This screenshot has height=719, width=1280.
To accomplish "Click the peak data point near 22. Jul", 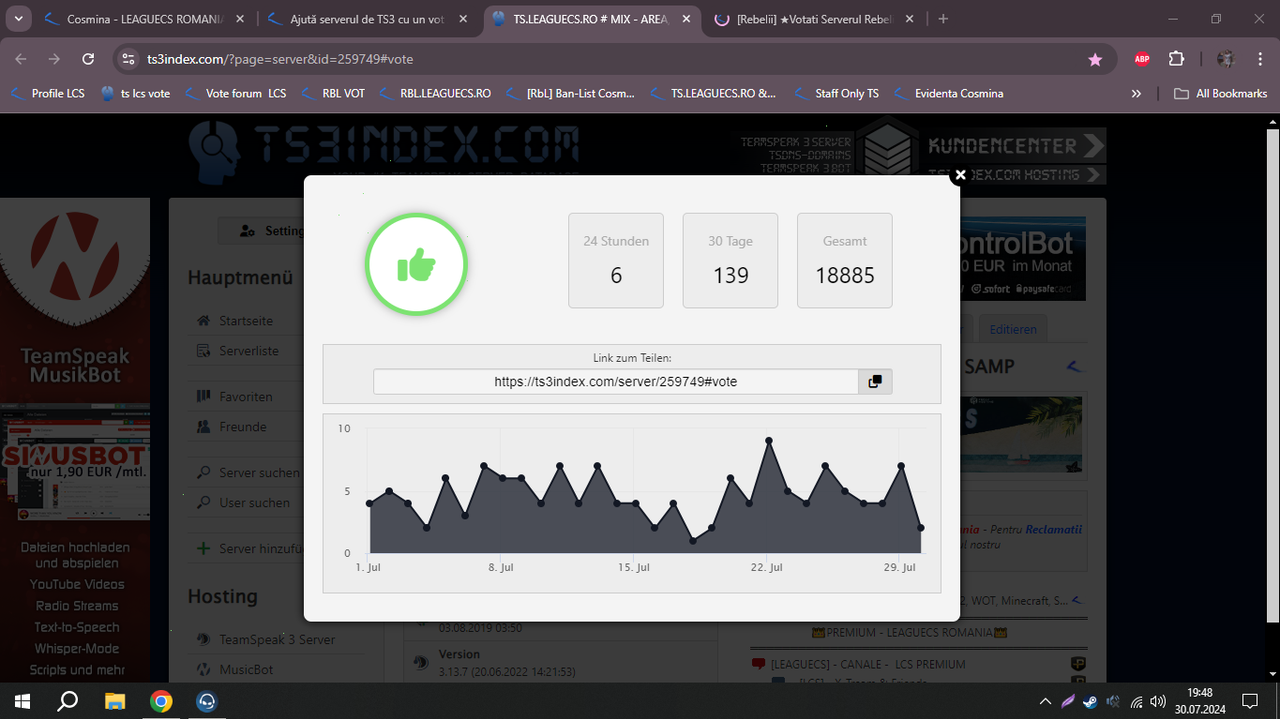I will pos(769,440).
